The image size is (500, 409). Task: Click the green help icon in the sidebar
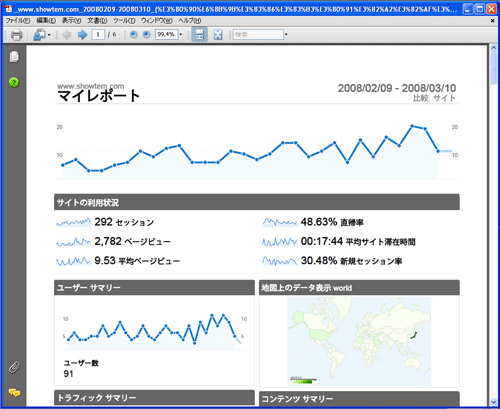[x=14, y=82]
